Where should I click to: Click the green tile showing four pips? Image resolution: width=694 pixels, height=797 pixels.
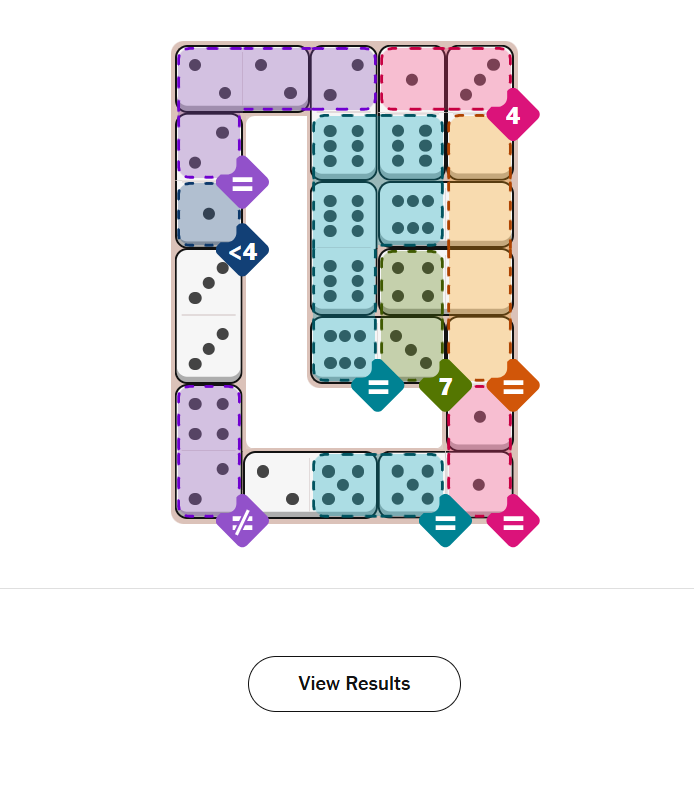coord(412,281)
